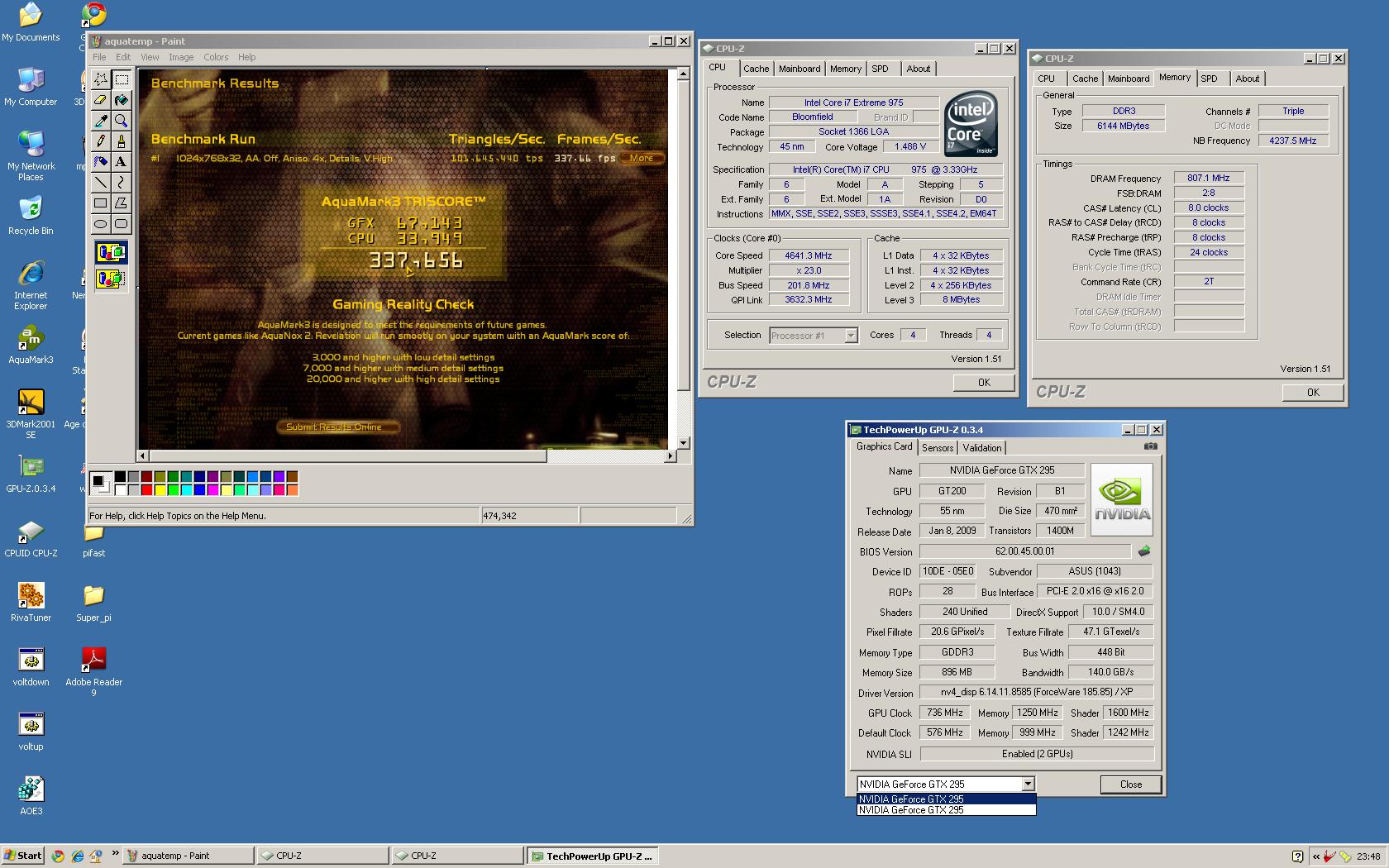
Task: Select the Line tool in Paint
Action: 101,182
